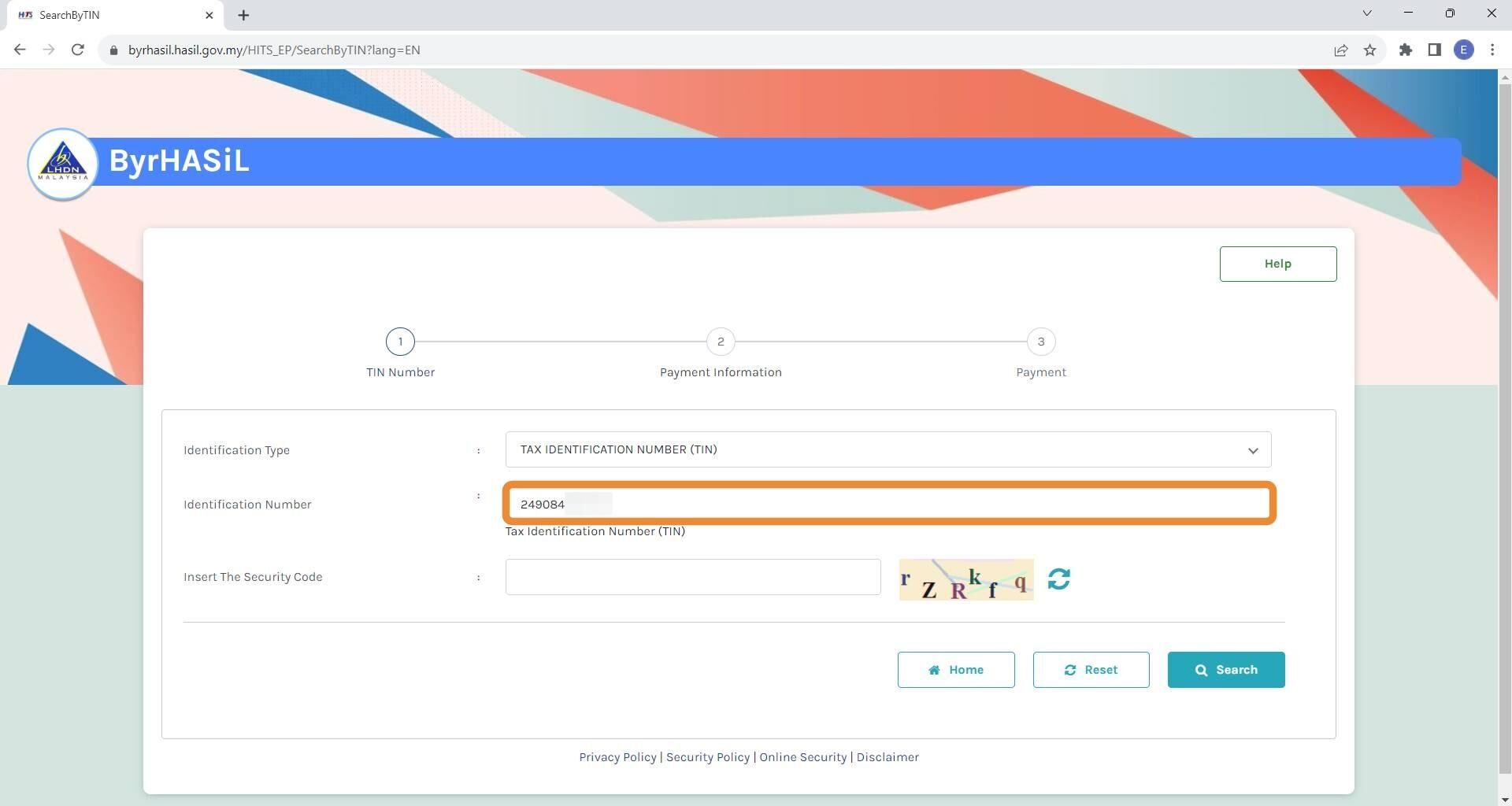The image size is (1512, 806).
Task: Open the Privacy Policy link
Action: [617, 757]
